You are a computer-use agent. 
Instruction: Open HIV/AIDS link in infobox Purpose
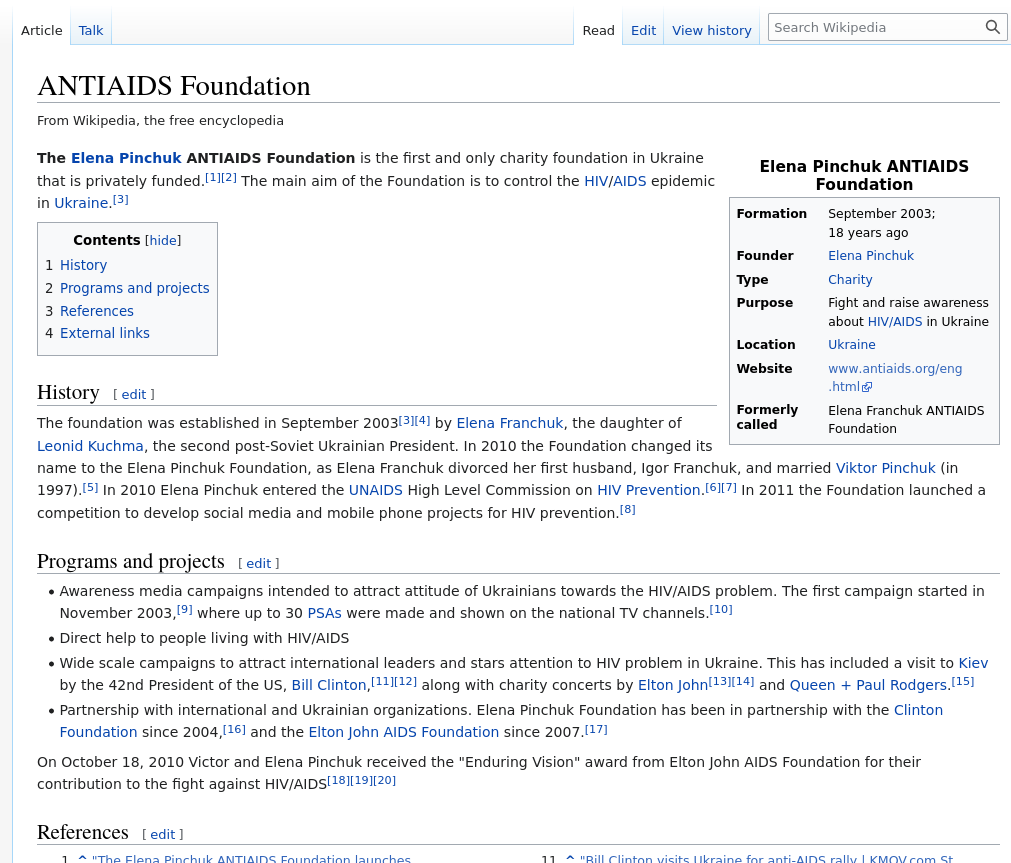pyautogui.click(x=895, y=322)
